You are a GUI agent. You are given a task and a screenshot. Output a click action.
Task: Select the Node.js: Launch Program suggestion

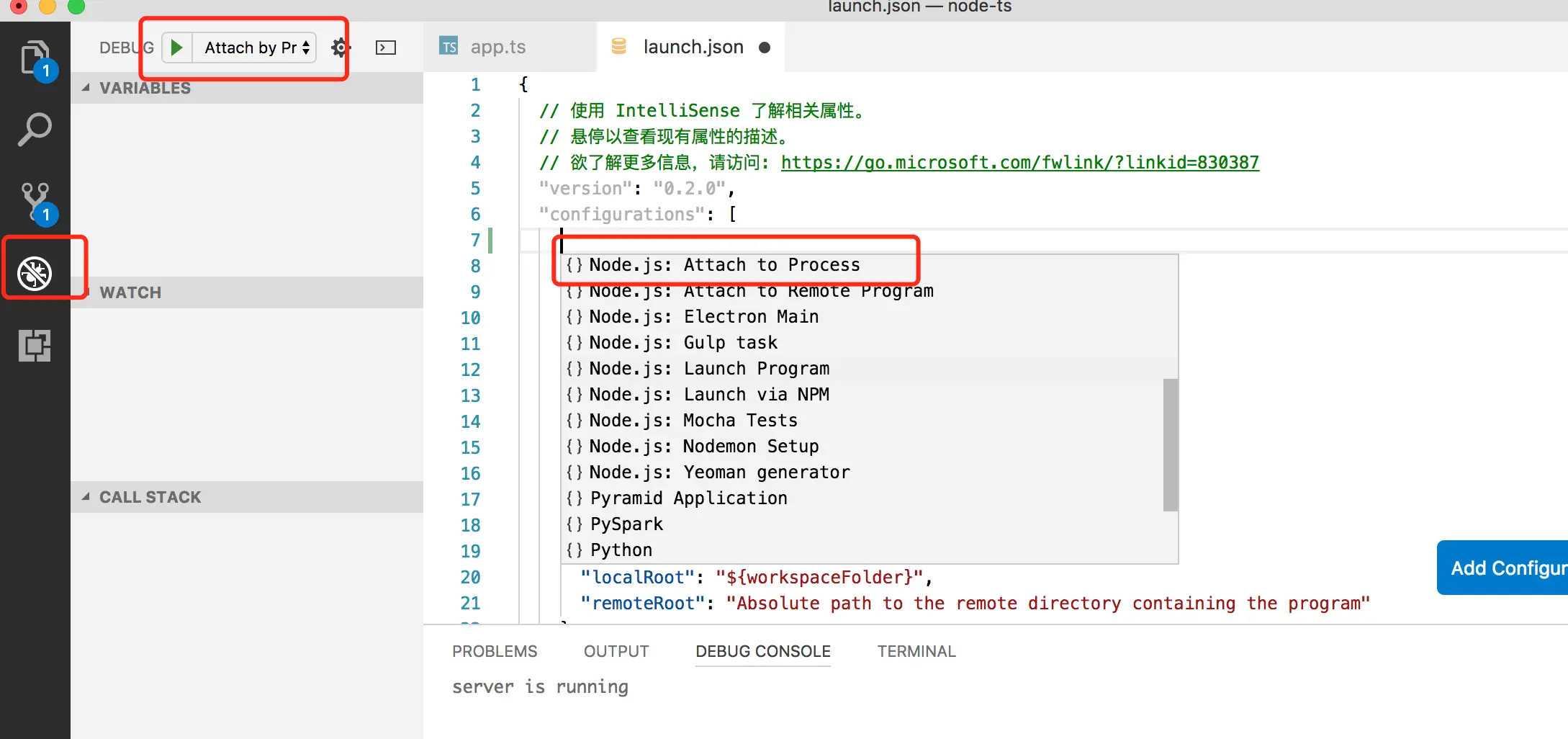[869, 369]
